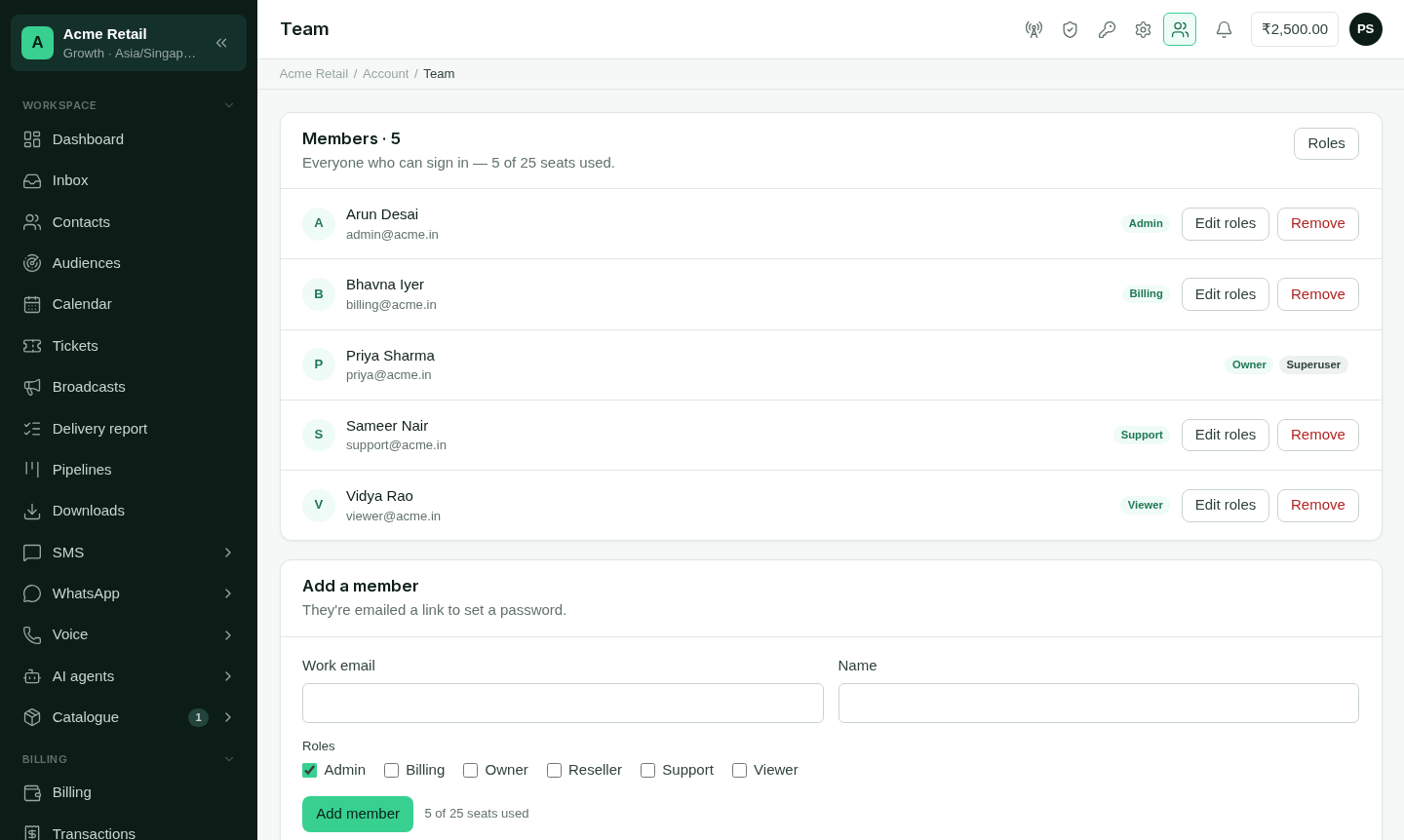Viewport: 1404px width, 840px height.
Task: Check the Reseller role checkbox
Action: point(555,770)
